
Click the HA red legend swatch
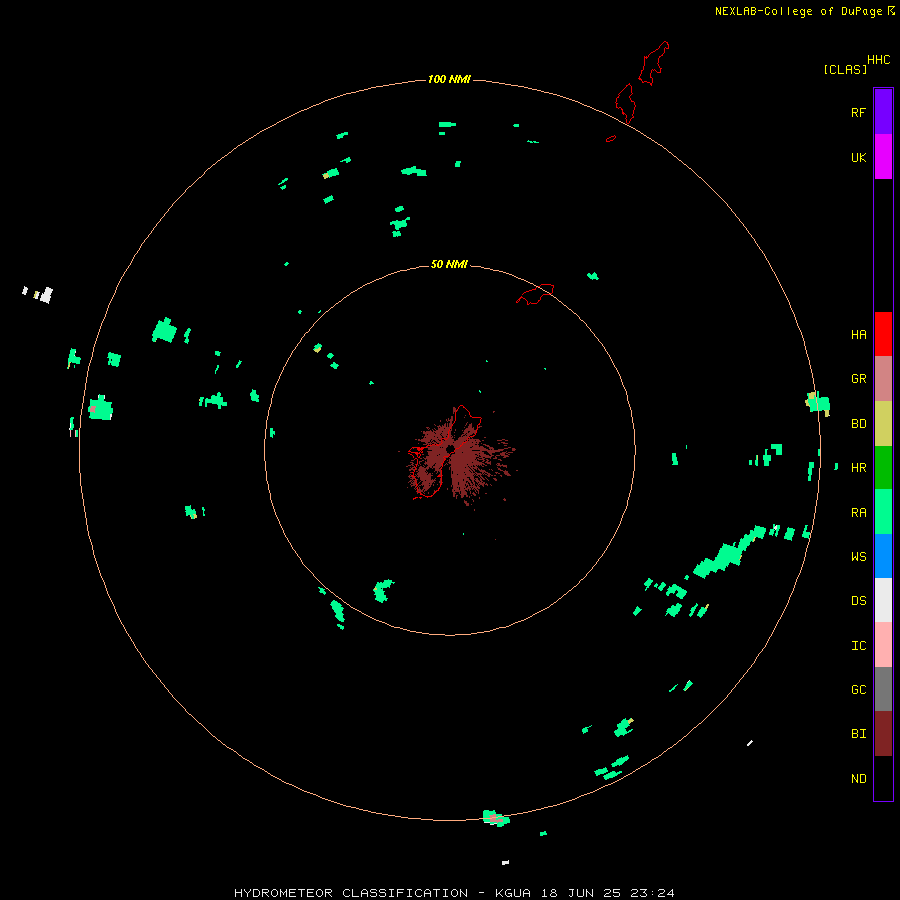pyautogui.click(x=883, y=334)
